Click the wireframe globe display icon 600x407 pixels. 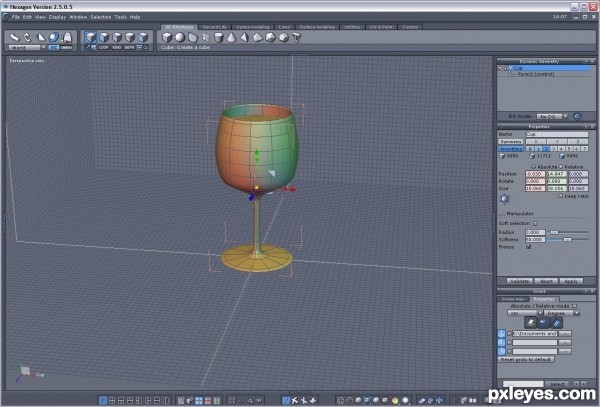pyautogui.click(x=340, y=400)
